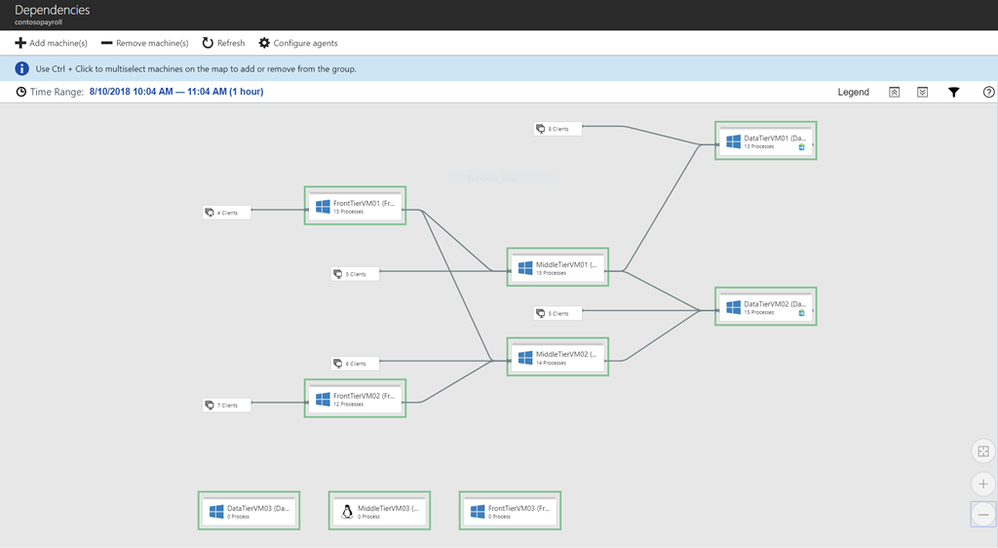Open the time range 8/10/2018 link
Screen dimensions: 998x548
(x=176, y=92)
